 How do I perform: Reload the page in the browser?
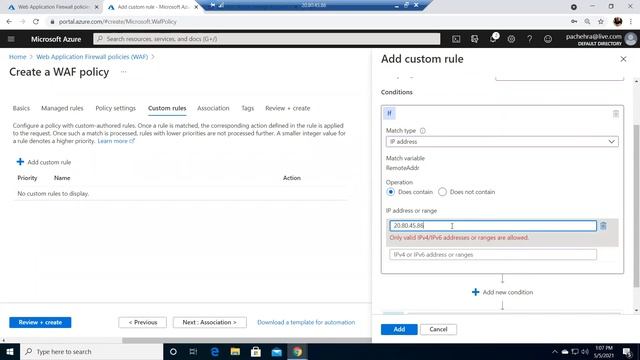36,22
